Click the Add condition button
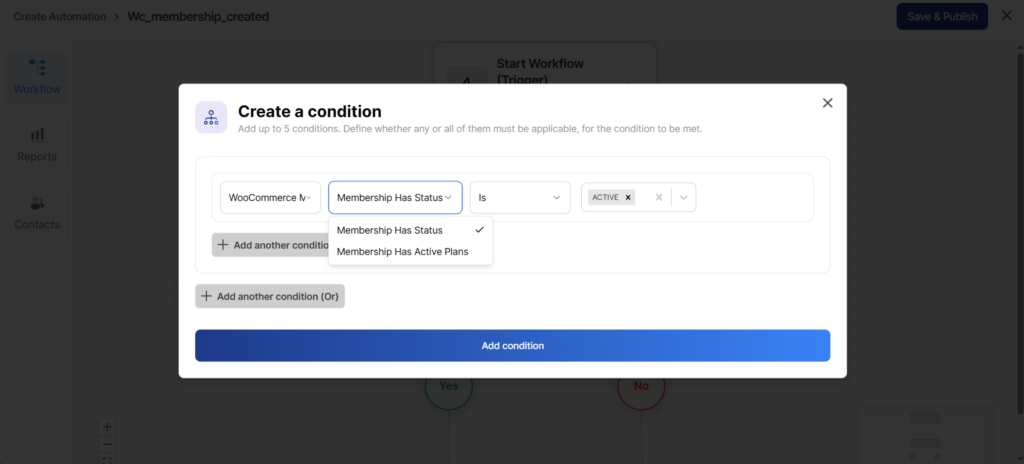This screenshot has height=464, width=1024. coord(512,345)
